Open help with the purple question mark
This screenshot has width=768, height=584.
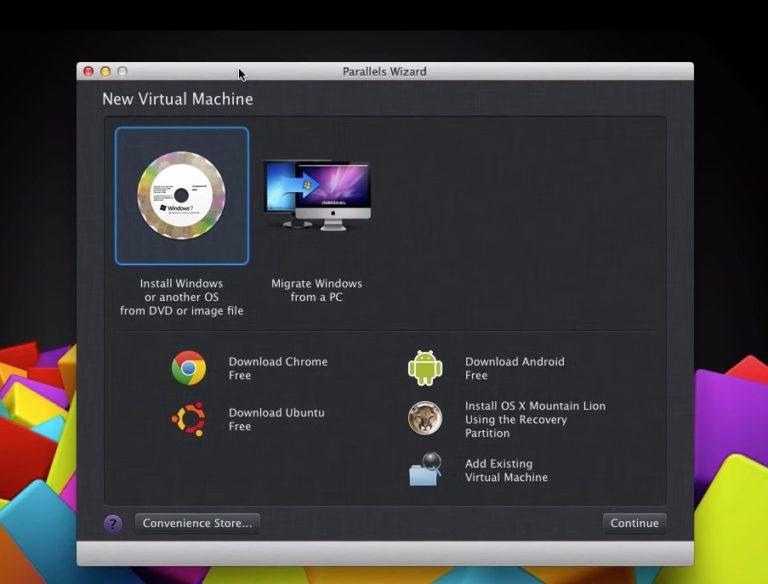(113, 523)
